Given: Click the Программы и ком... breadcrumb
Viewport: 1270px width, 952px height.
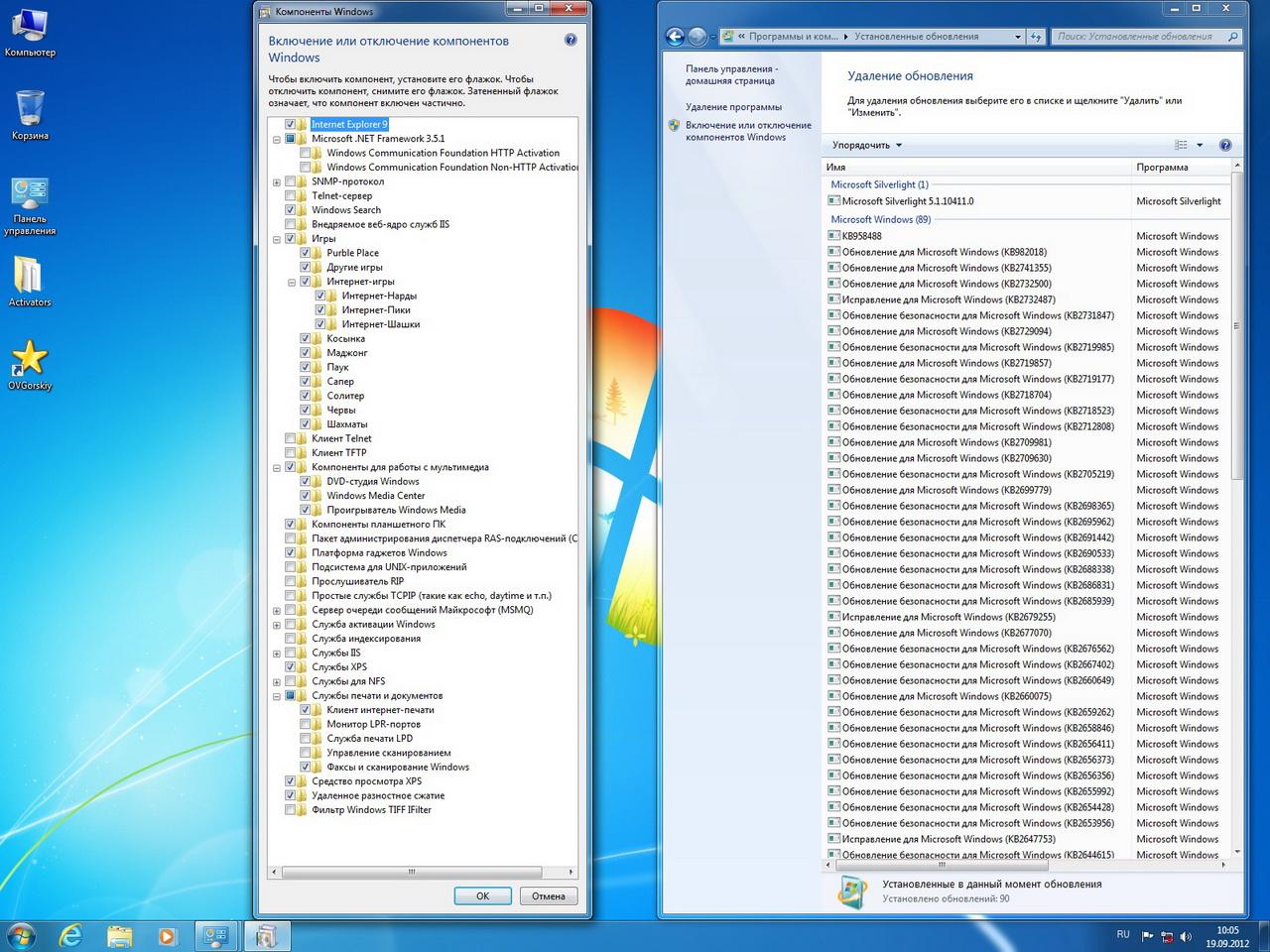Looking at the screenshot, I should (x=793, y=37).
